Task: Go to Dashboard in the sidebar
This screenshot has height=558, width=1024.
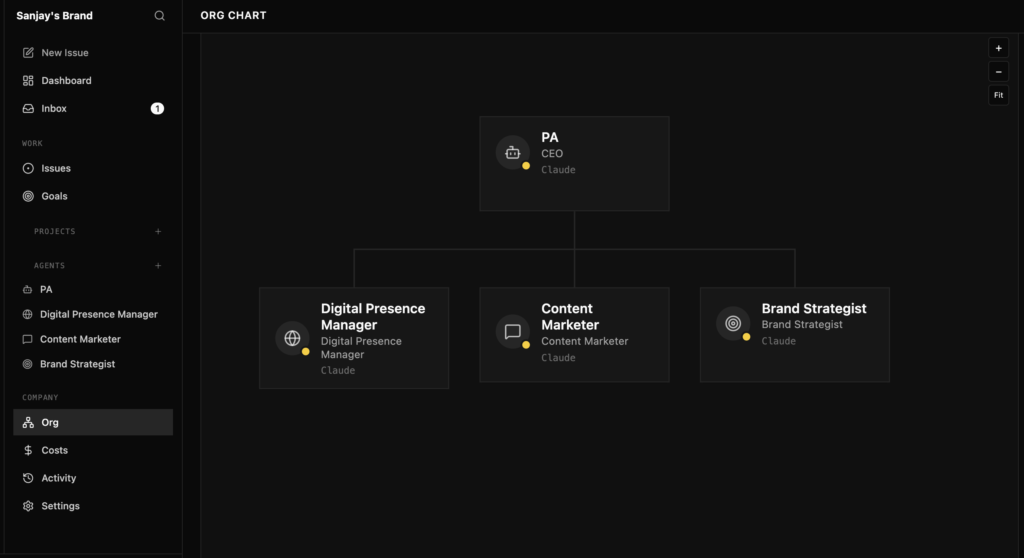Action: 66,80
